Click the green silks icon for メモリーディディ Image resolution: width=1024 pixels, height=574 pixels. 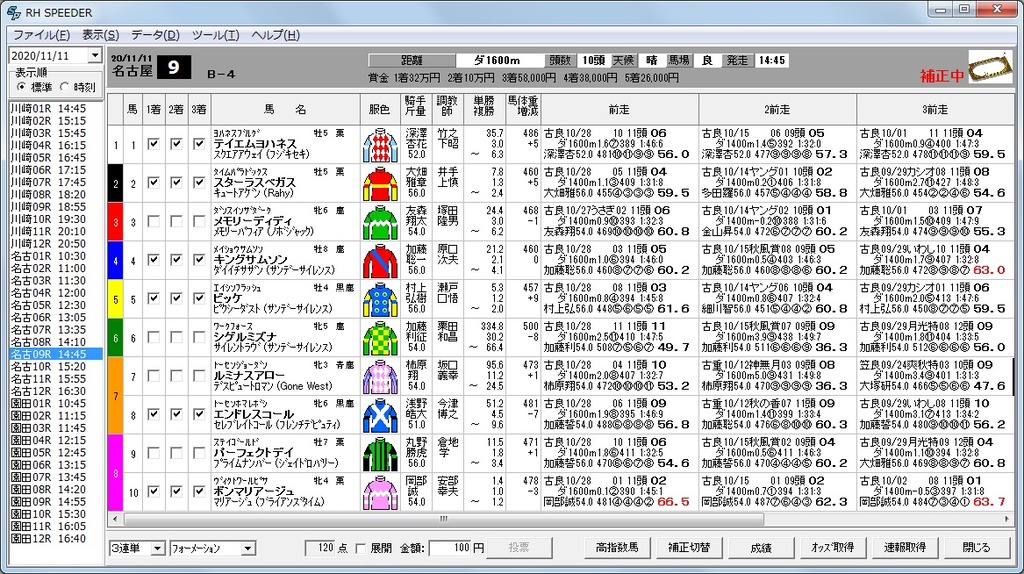(380, 222)
